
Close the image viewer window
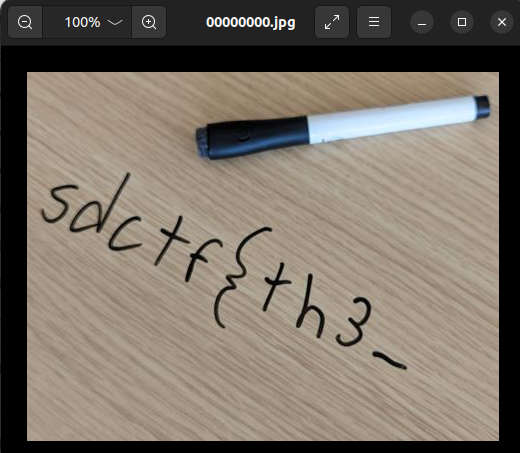coord(502,22)
